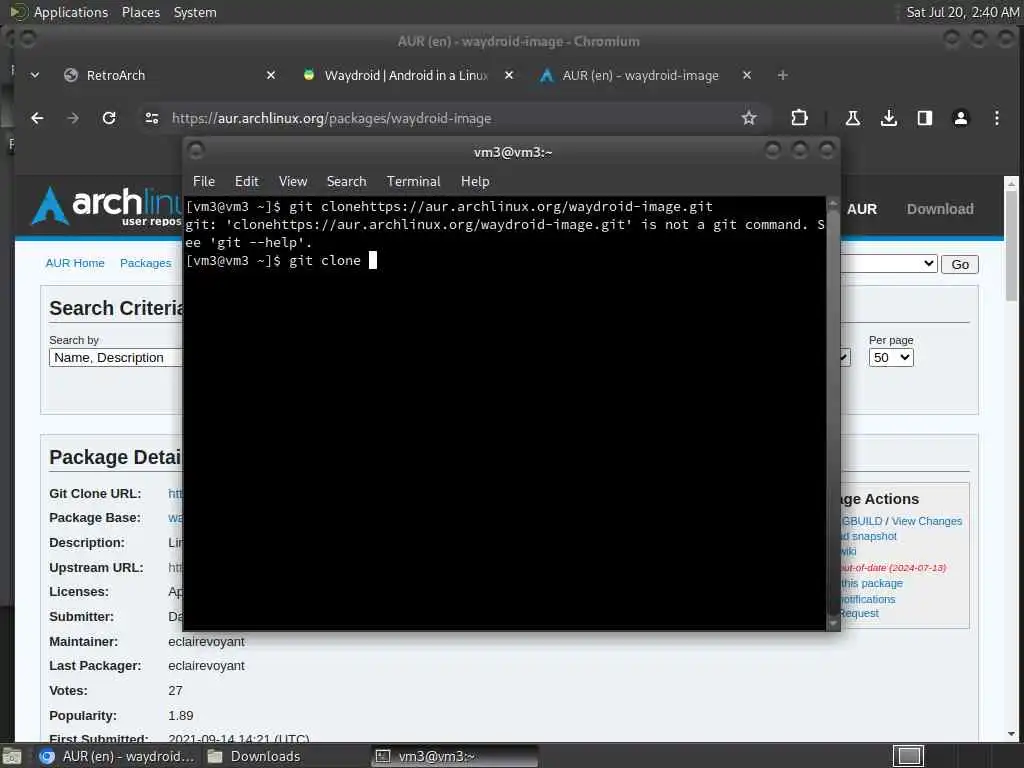Screen dimensions: 1024x768
Task: Open the terminal Edit menu
Action: coord(246,182)
